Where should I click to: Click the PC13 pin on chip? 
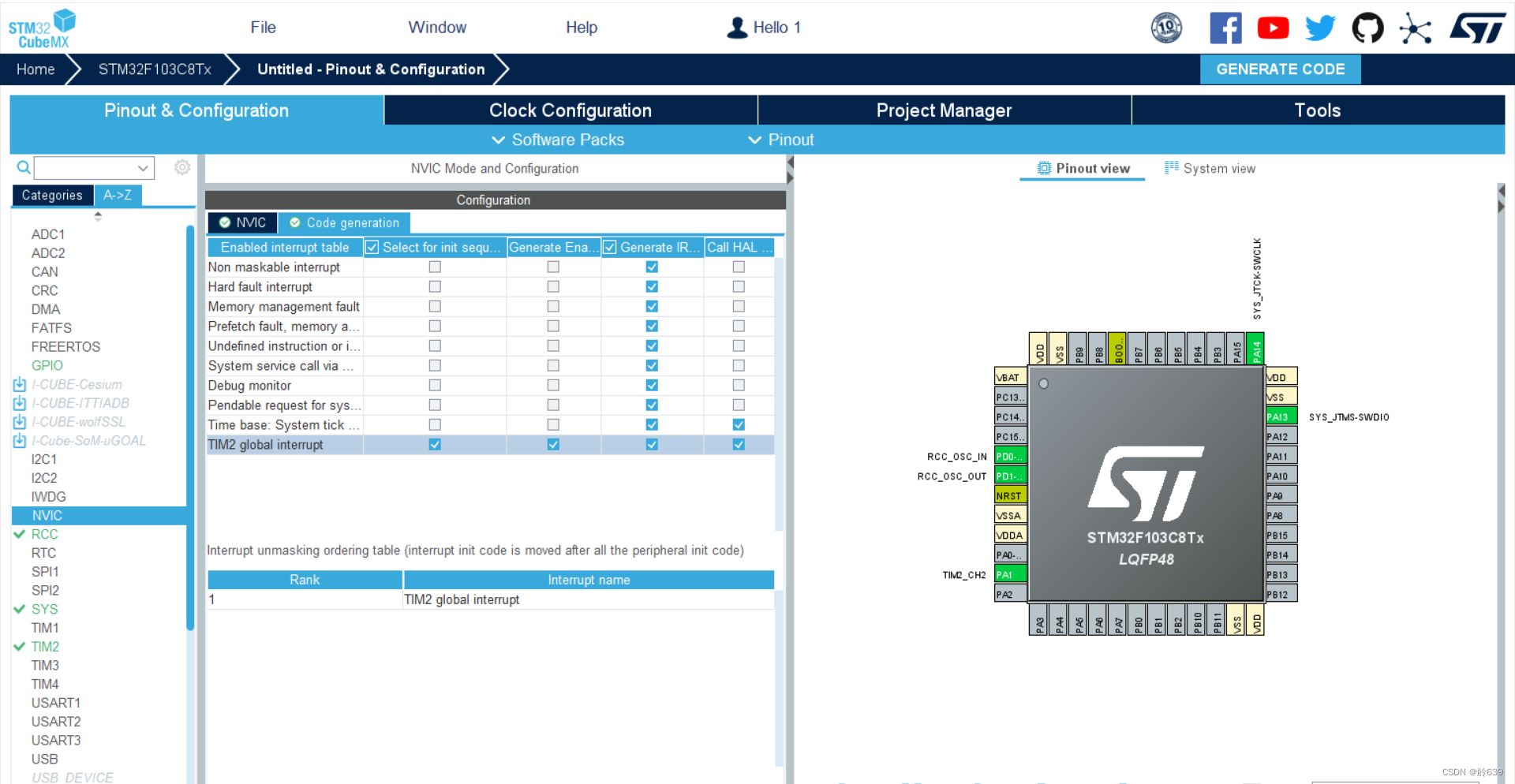pos(1011,397)
